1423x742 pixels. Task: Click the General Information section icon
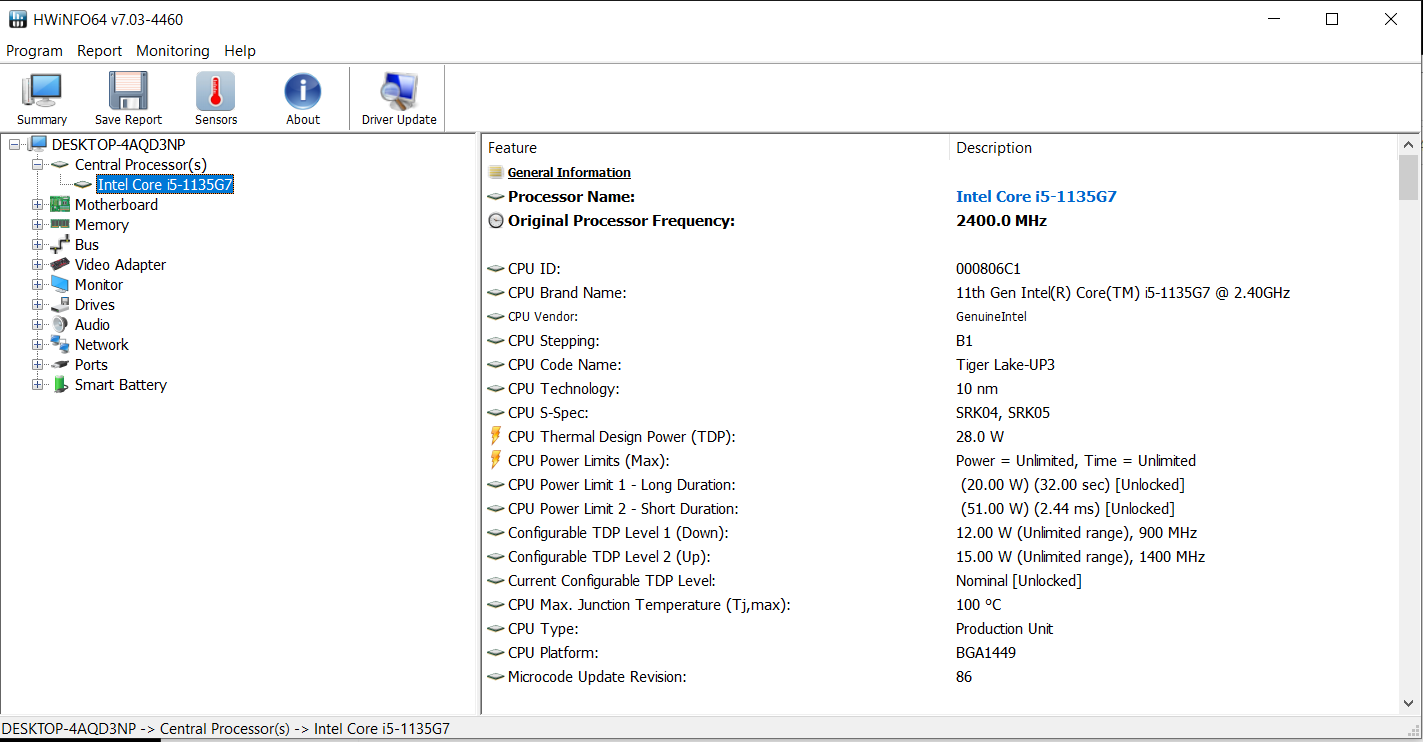click(496, 172)
